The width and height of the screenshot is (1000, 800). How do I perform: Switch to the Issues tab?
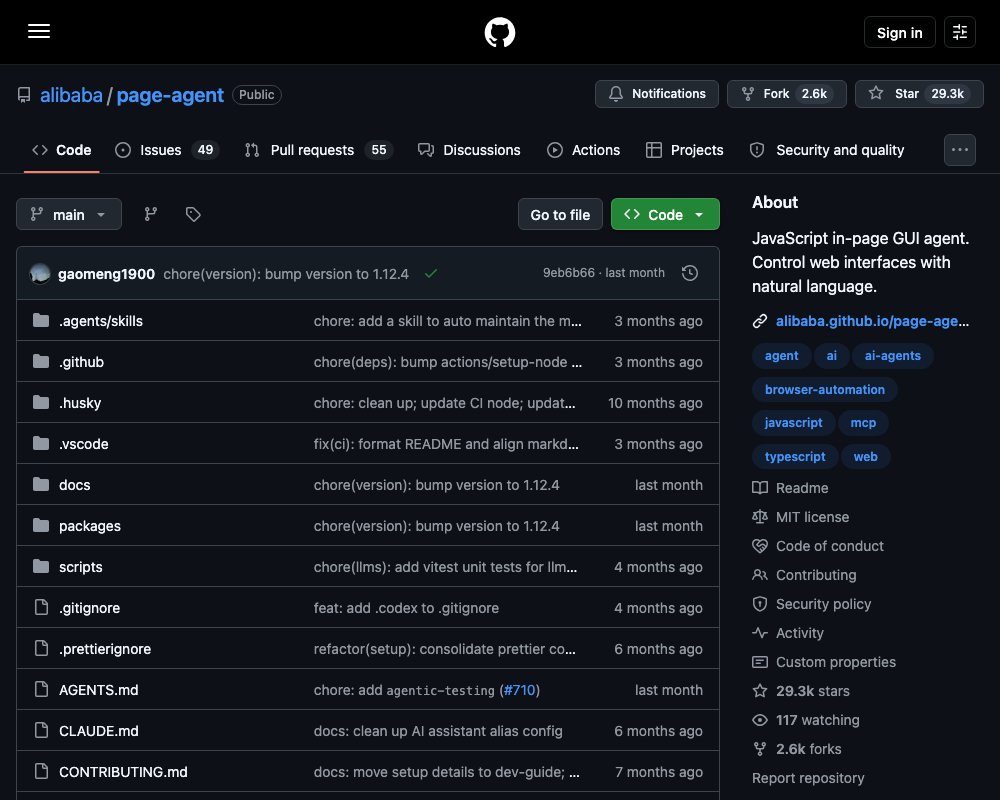(x=167, y=150)
